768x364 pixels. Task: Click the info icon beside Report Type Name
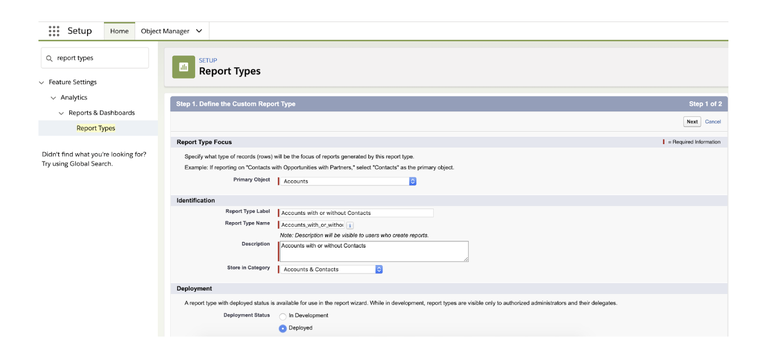[x=350, y=225]
